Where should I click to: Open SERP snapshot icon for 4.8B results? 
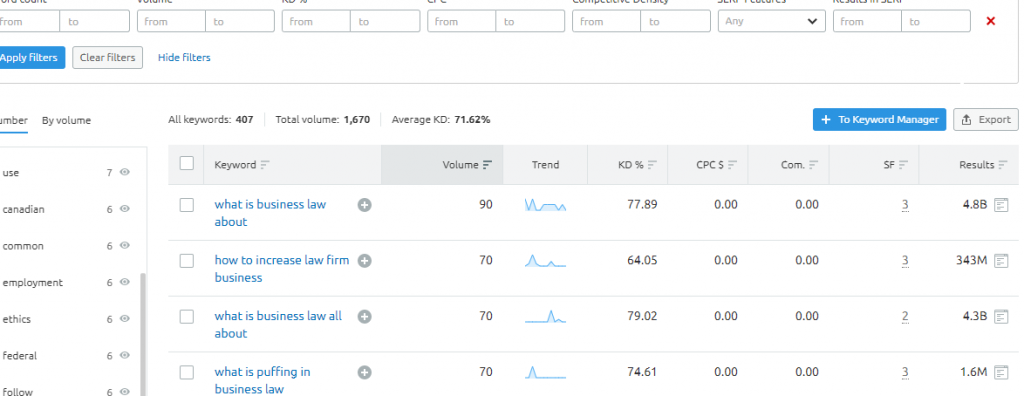pyautogui.click(x=1000, y=205)
